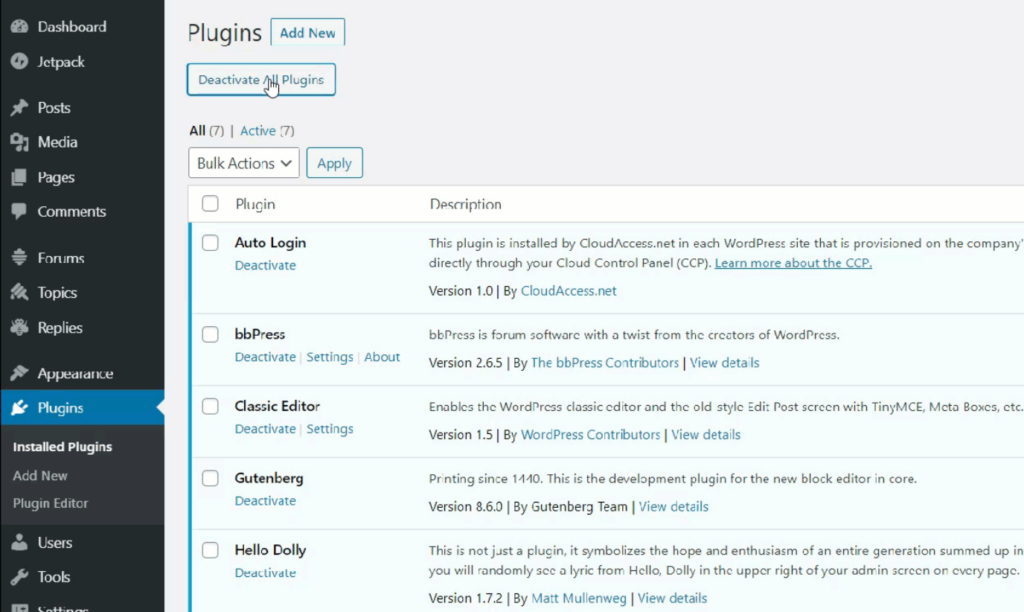Image resolution: width=1024 pixels, height=612 pixels.
Task: Click the Plugins plug icon
Action: click(20, 408)
